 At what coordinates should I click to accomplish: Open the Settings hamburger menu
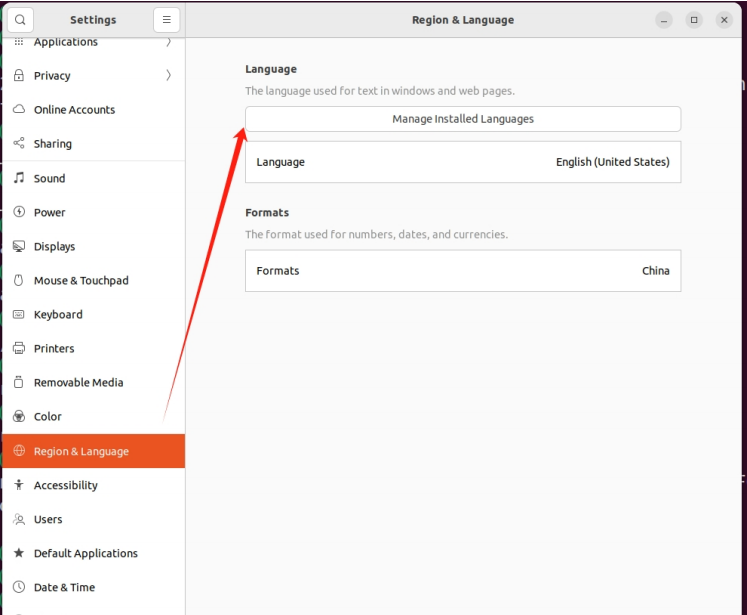(x=166, y=20)
